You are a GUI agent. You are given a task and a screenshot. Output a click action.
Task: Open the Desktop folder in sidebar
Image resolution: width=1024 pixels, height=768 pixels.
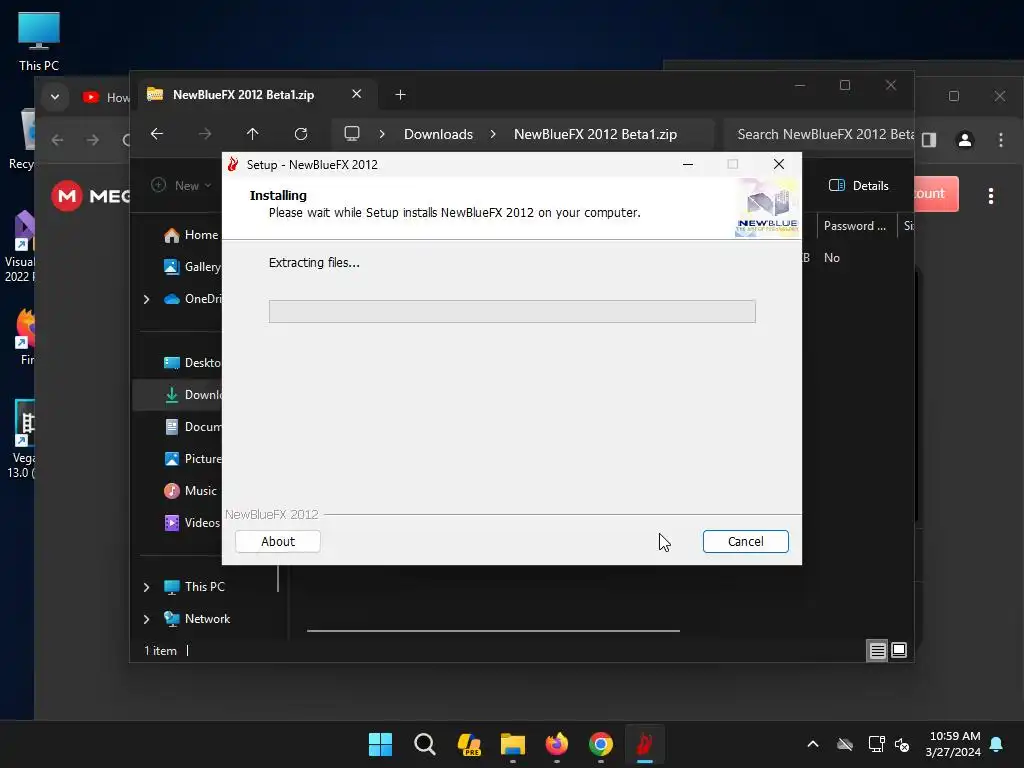pyautogui.click(x=192, y=362)
